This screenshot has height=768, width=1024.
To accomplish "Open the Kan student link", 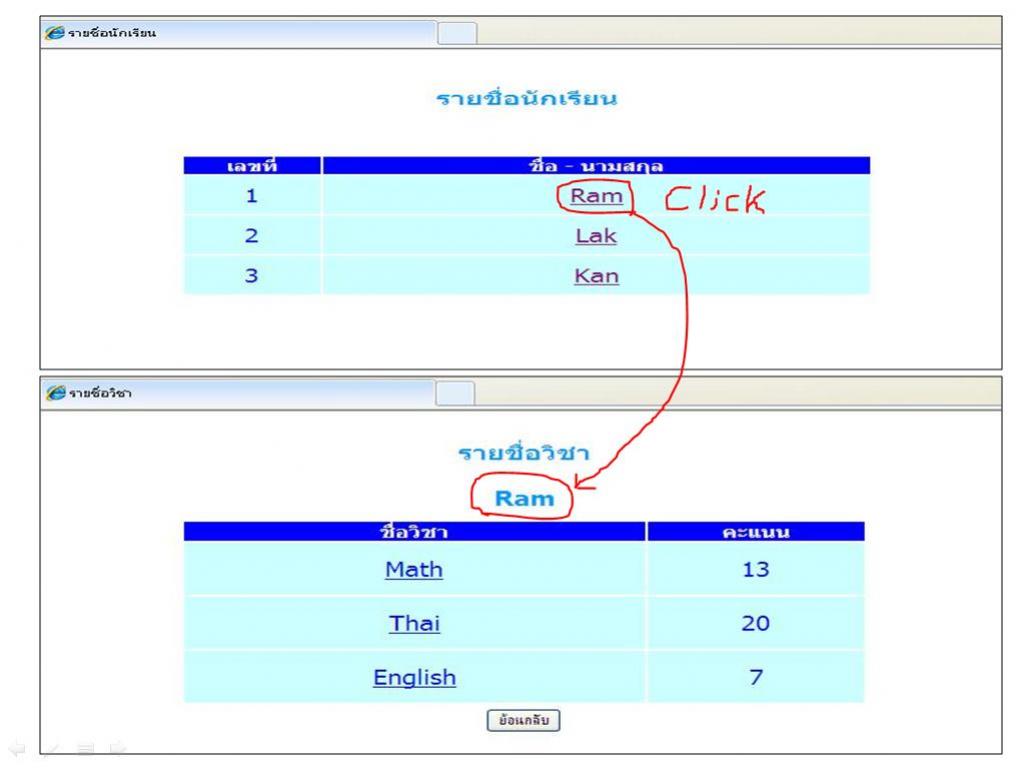I will click(596, 276).
